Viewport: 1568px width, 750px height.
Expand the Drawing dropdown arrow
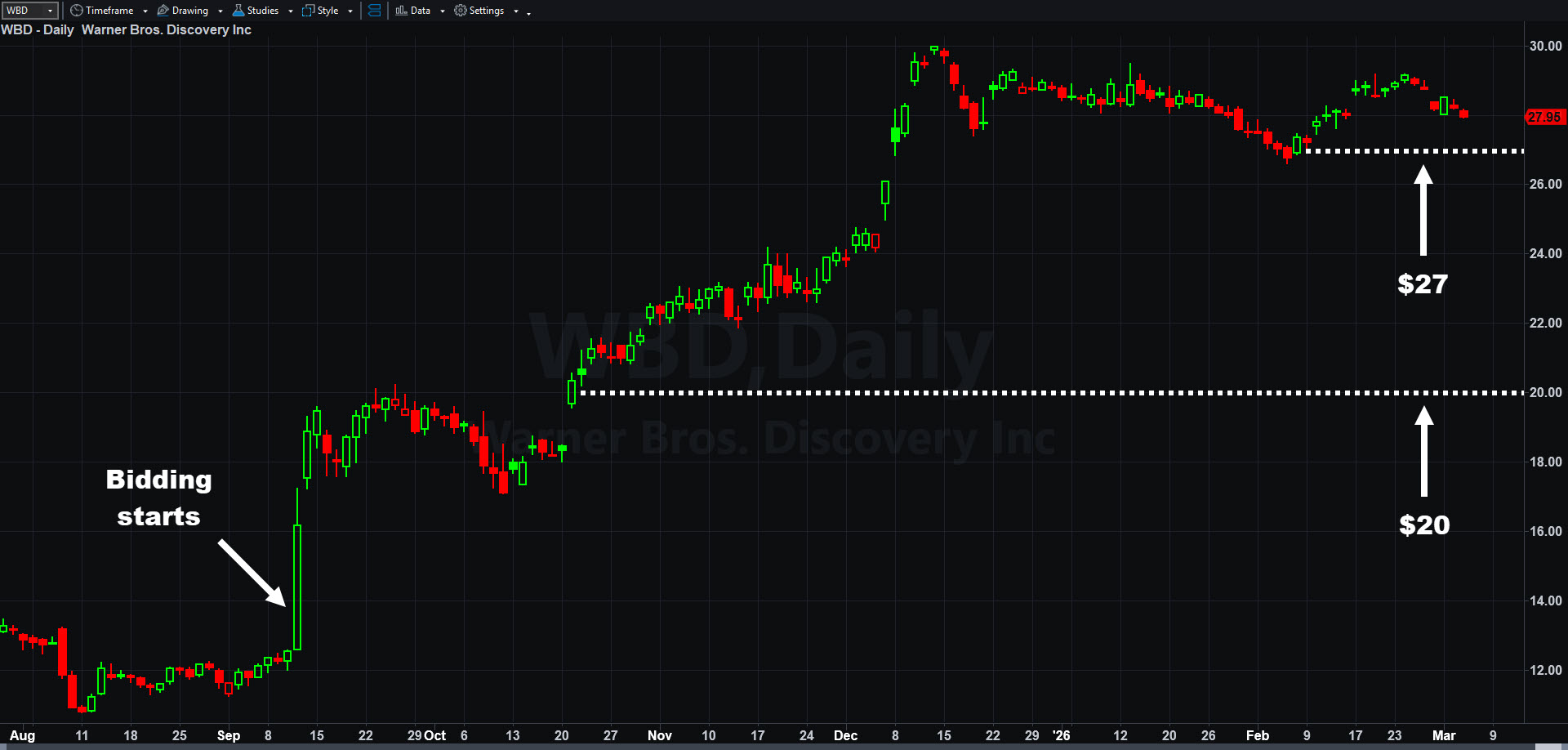point(220,11)
